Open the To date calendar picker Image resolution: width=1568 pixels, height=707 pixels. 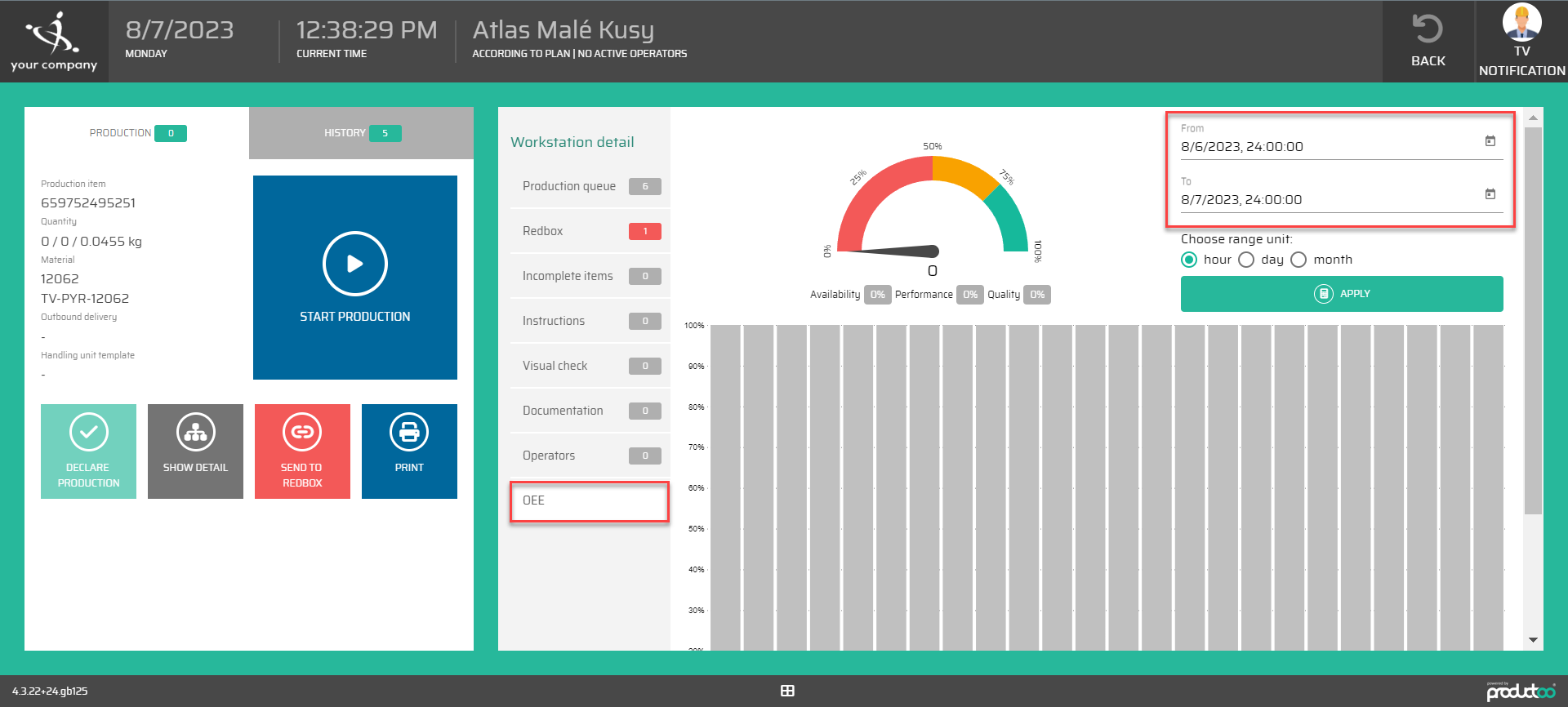[x=1490, y=194]
